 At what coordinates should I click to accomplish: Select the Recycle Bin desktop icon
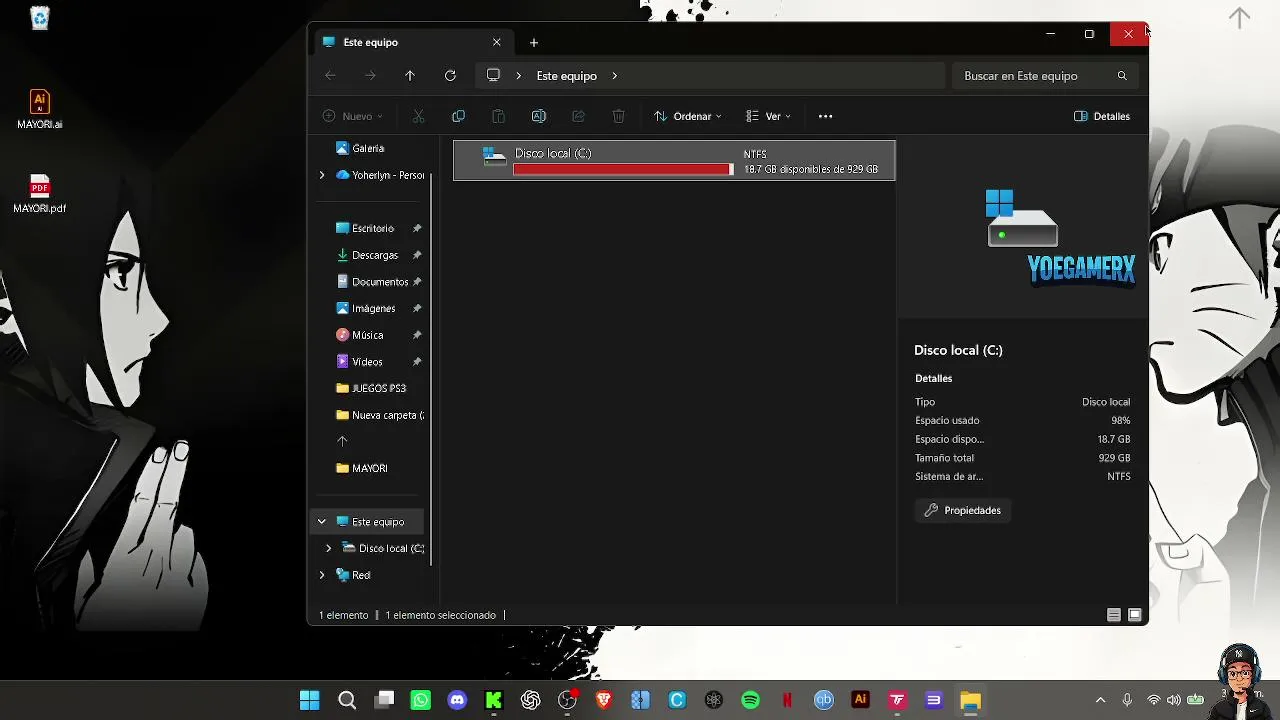(40, 18)
